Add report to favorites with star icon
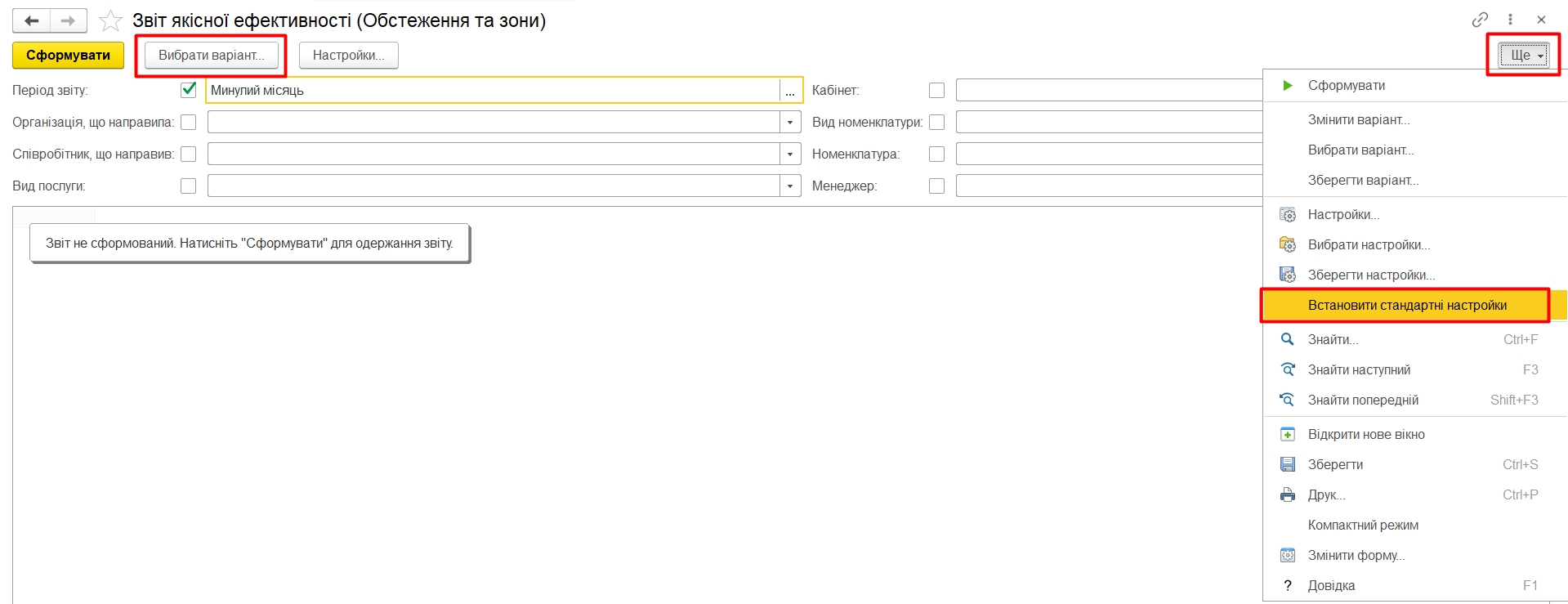Screen dimensions: 1568x604 (x=110, y=20)
